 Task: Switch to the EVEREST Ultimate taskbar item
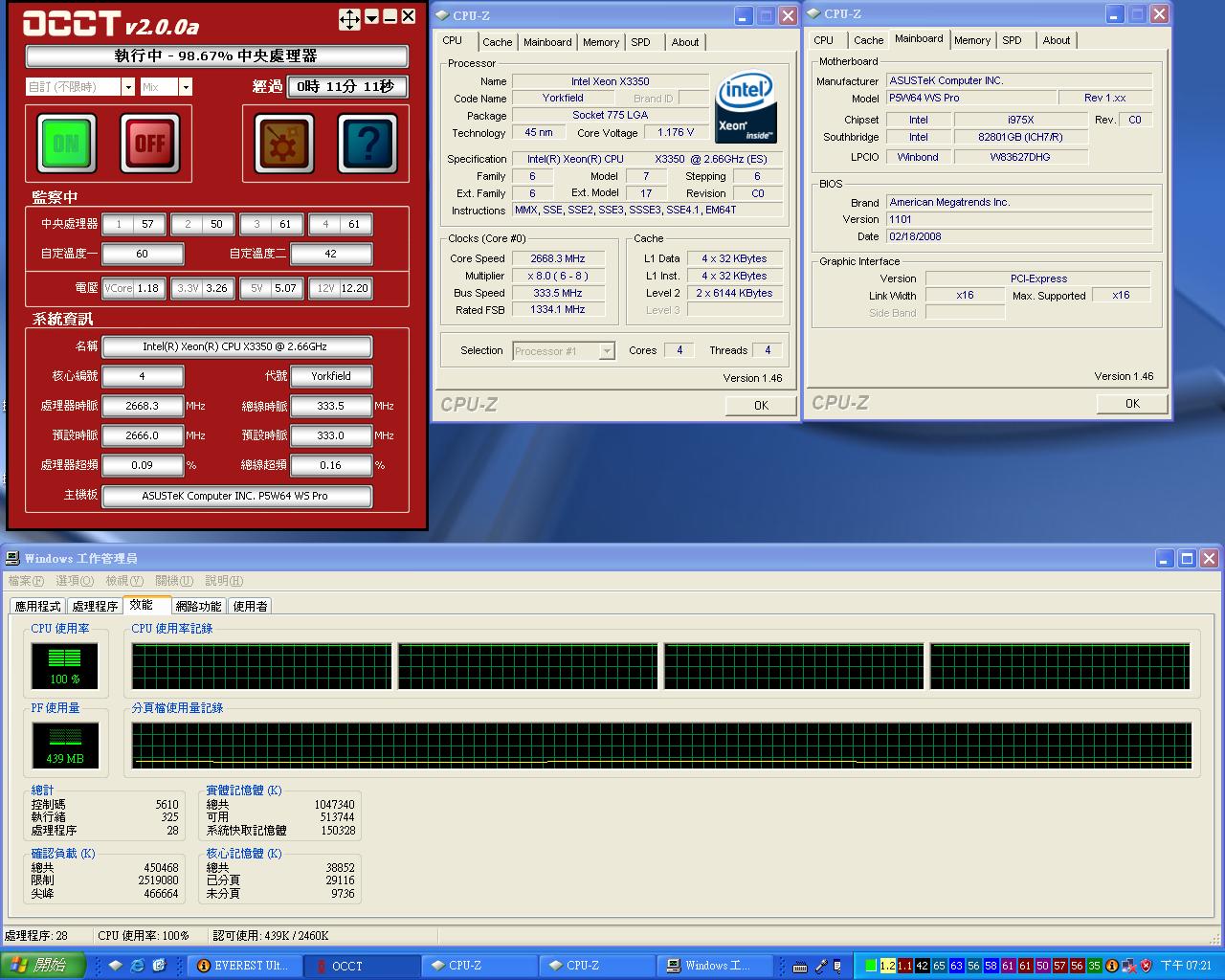pos(244,966)
